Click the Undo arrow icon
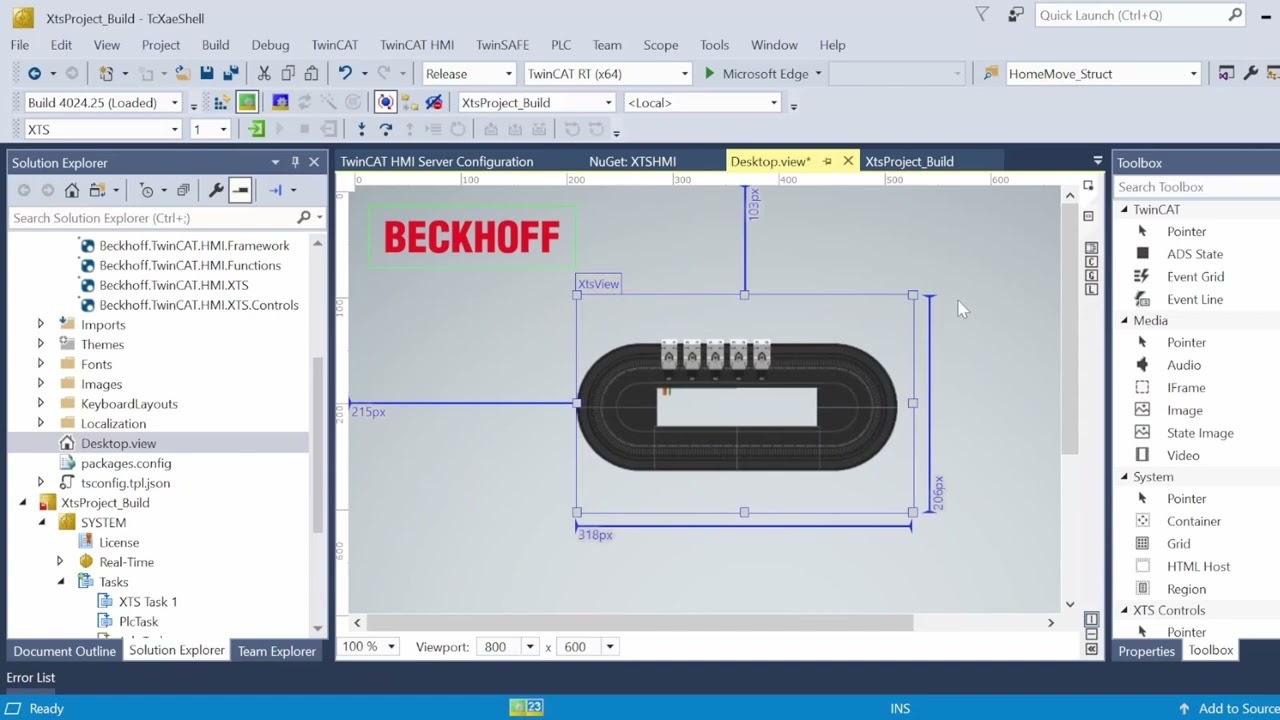The image size is (1280, 720). point(345,73)
